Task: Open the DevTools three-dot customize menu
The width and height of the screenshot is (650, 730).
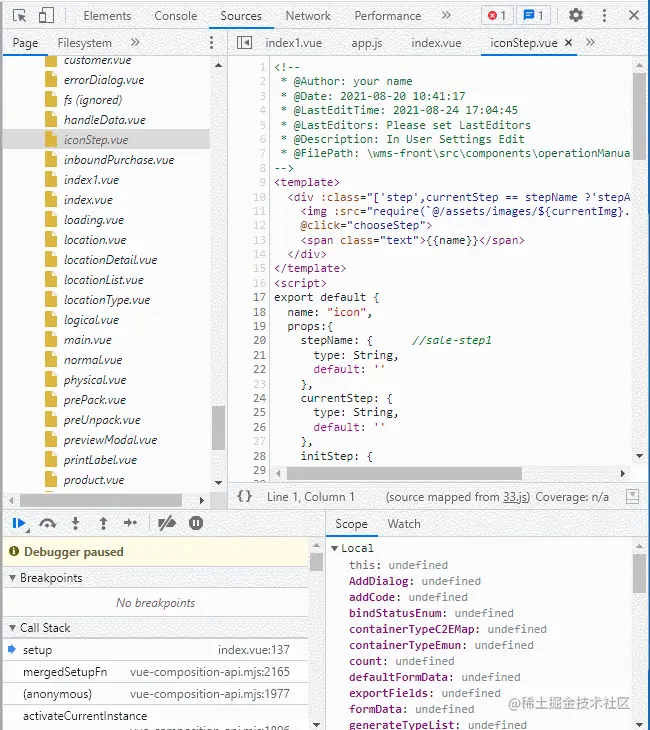Action: click(604, 15)
